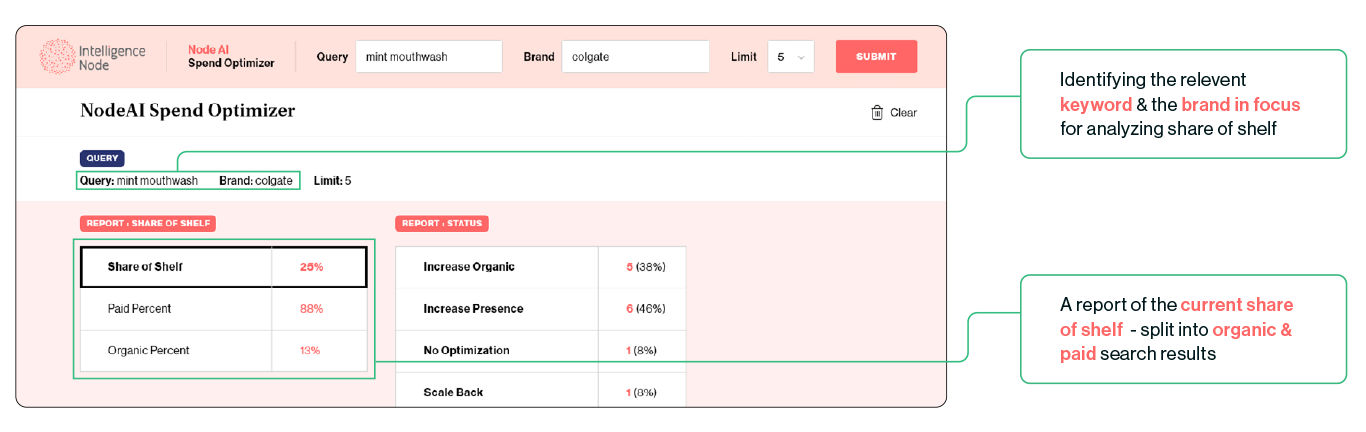Viewport: 1366px width, 432px height.
Task: Click the REPORT: STATUS tag
Action: tap(441, 224)
